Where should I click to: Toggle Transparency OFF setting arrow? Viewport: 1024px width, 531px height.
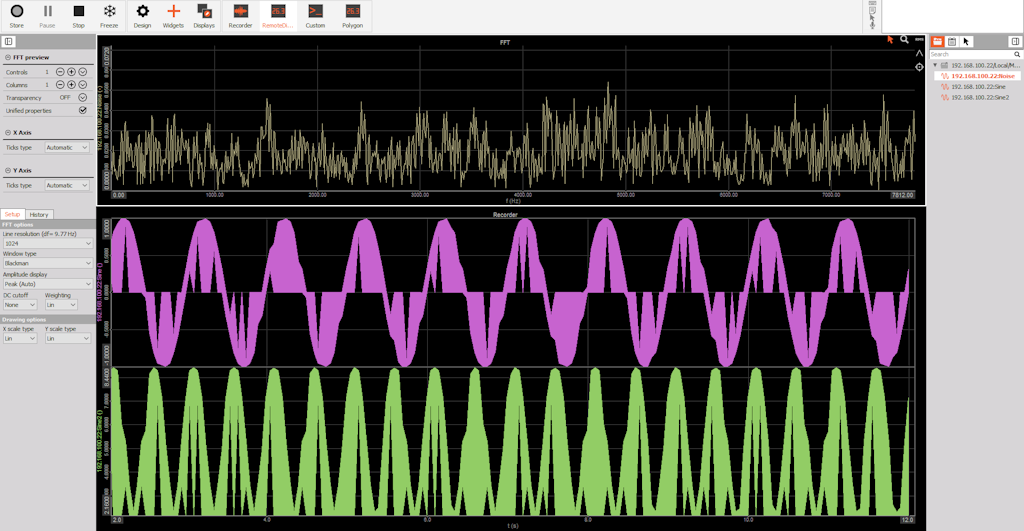click(83, 97)
